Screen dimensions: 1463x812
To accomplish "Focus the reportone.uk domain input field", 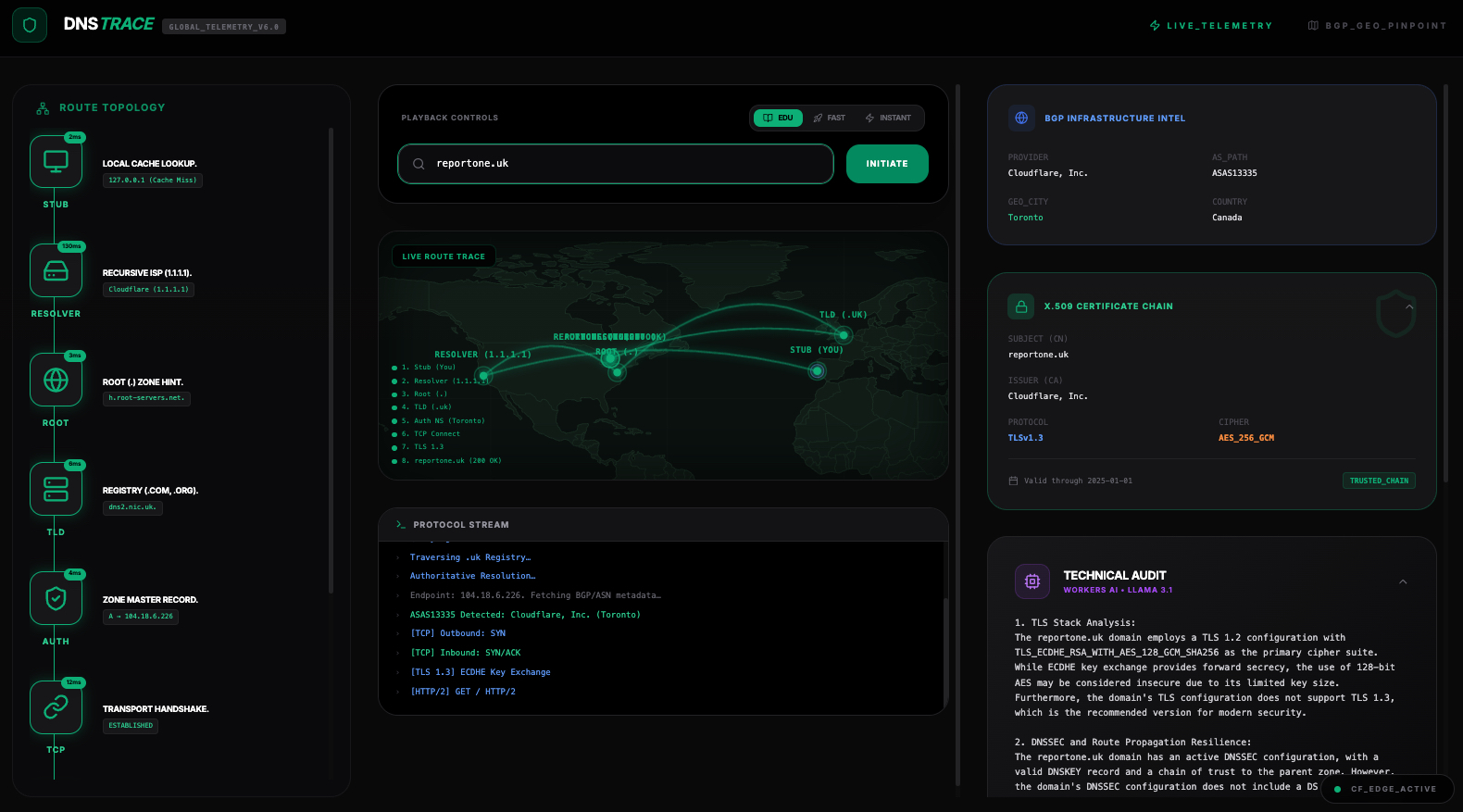I will click(616, 164).
